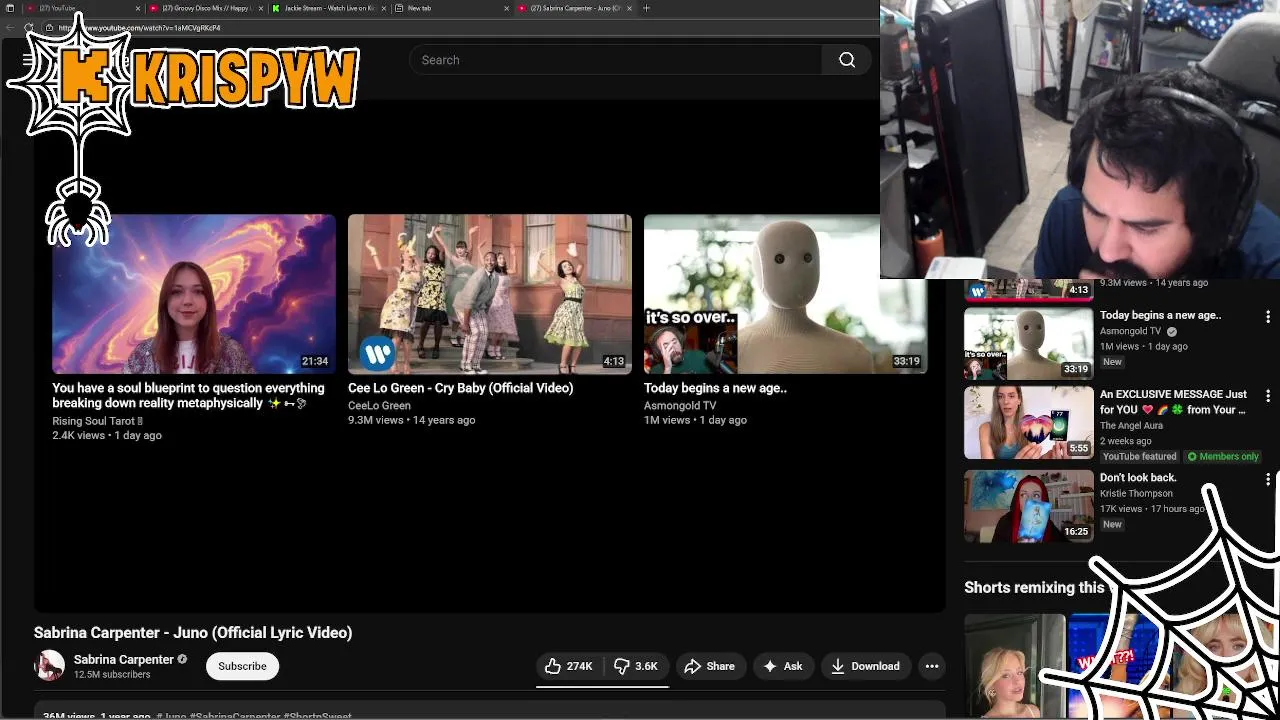Image resolution: width=1280 pixels, height=720 pixels.
Task: Dislike the video (3.6K)
Action: point(636,666)
